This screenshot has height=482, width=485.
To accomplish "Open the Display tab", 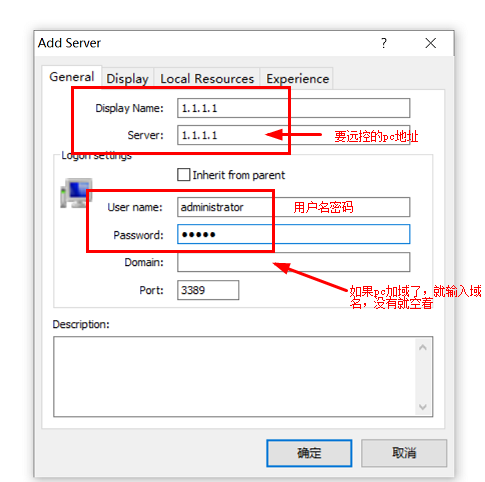I will point(127,79).
